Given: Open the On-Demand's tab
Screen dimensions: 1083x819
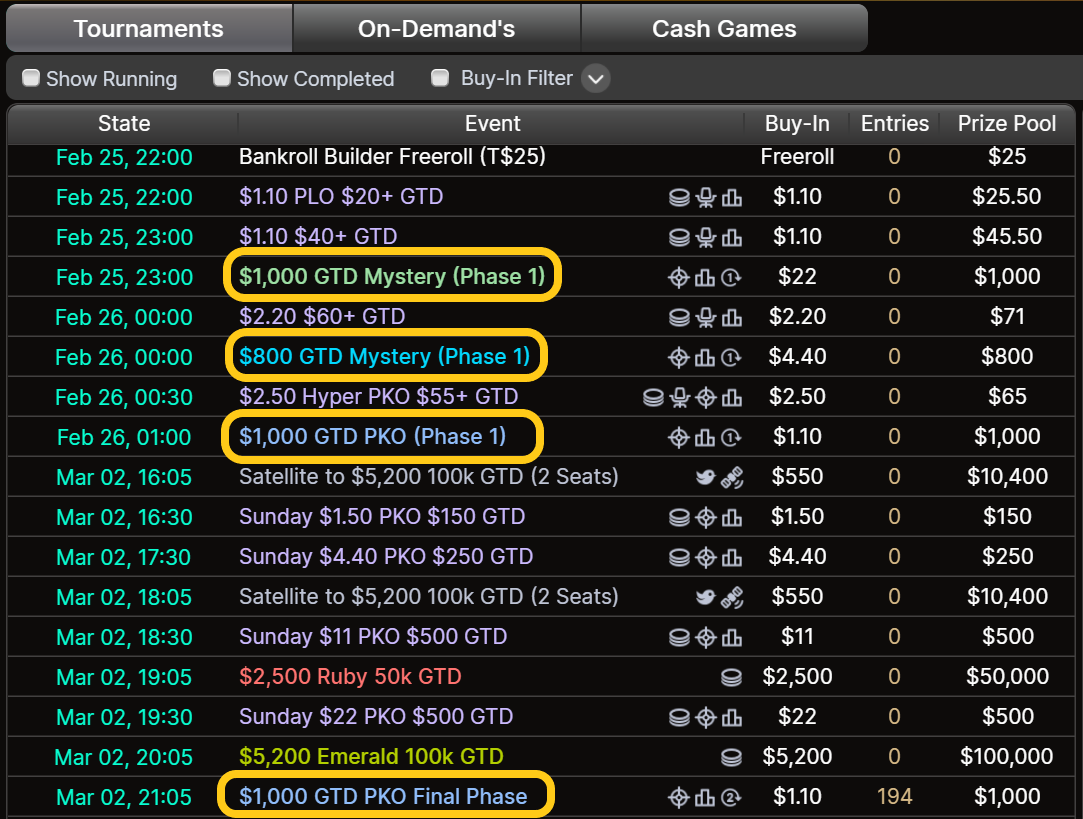Looking at the screenshot, I should (437, 28).
